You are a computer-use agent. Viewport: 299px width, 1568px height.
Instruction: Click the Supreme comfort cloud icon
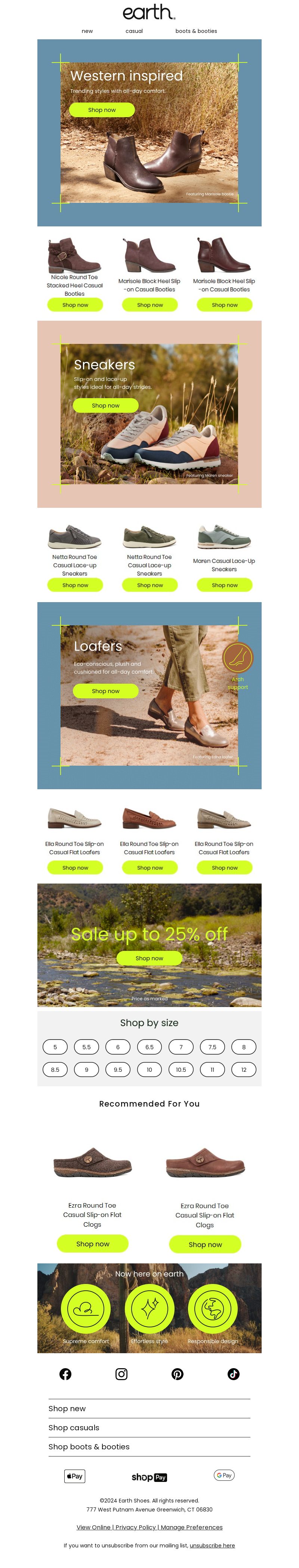(x=86, y=1308)
